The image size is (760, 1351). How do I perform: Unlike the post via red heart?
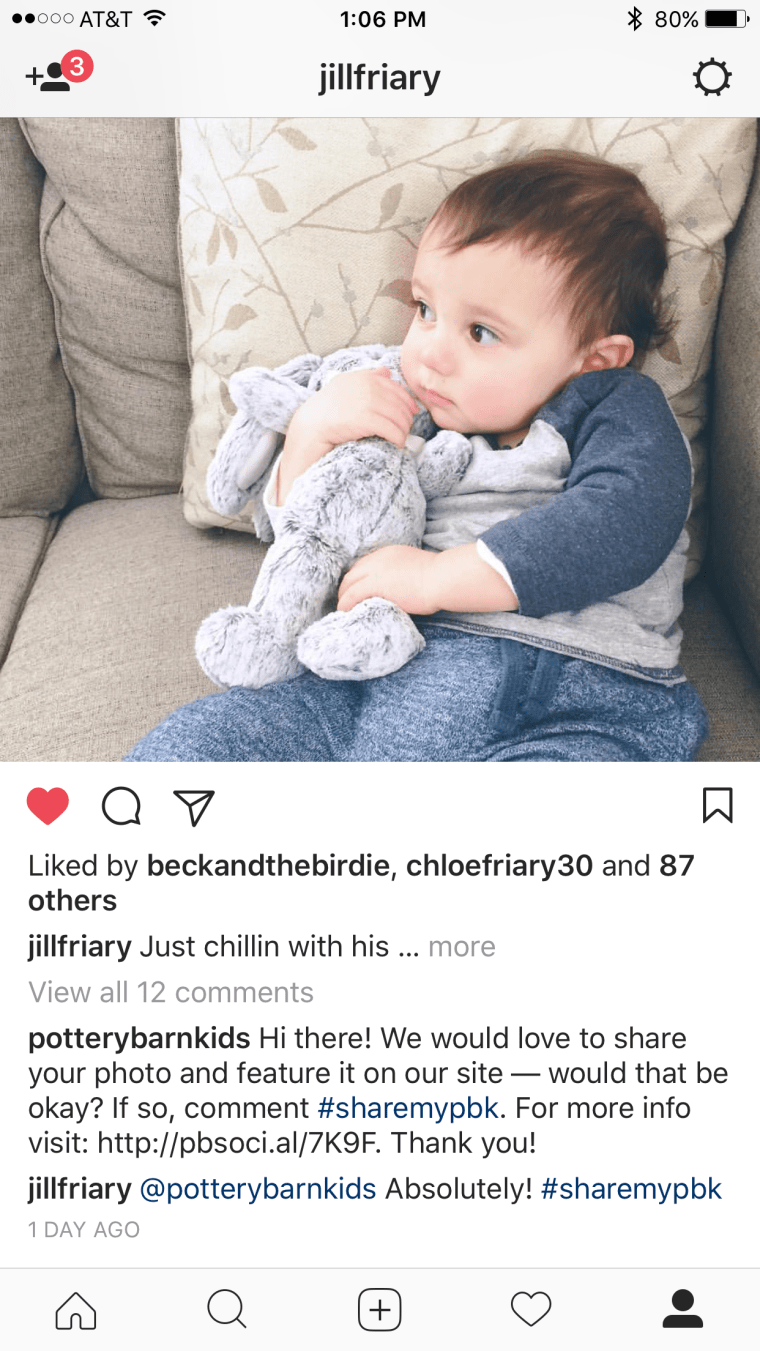(x=48, y=806)
